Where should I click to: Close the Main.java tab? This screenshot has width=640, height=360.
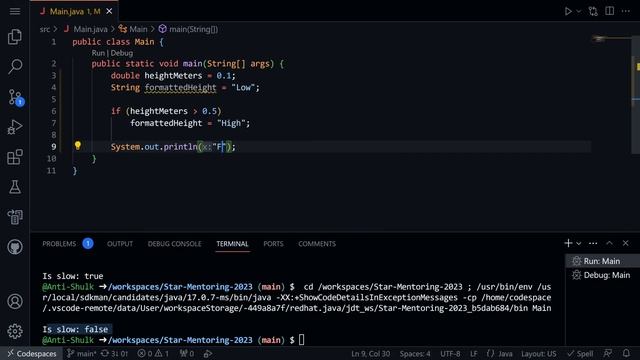pos(109,11)
